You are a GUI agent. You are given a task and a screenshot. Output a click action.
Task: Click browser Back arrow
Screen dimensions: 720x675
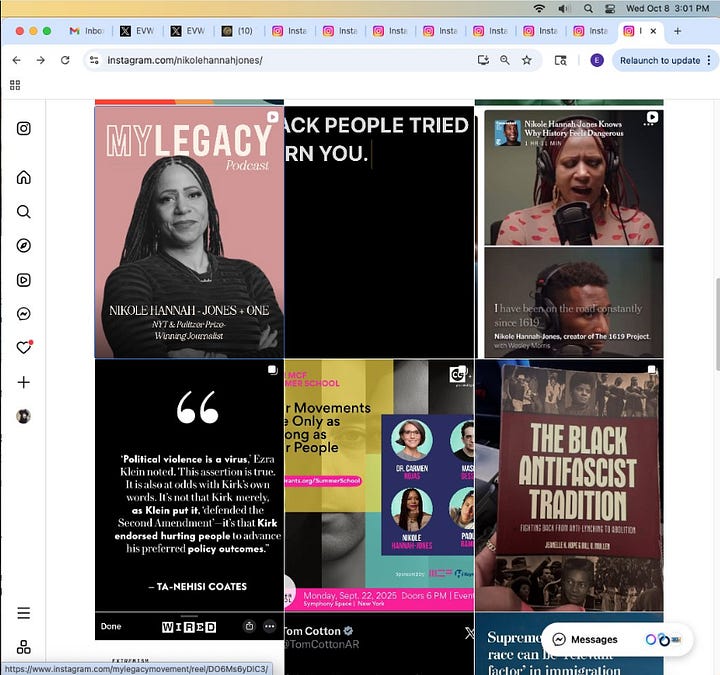pyautogui.click(x=17, y=60)
